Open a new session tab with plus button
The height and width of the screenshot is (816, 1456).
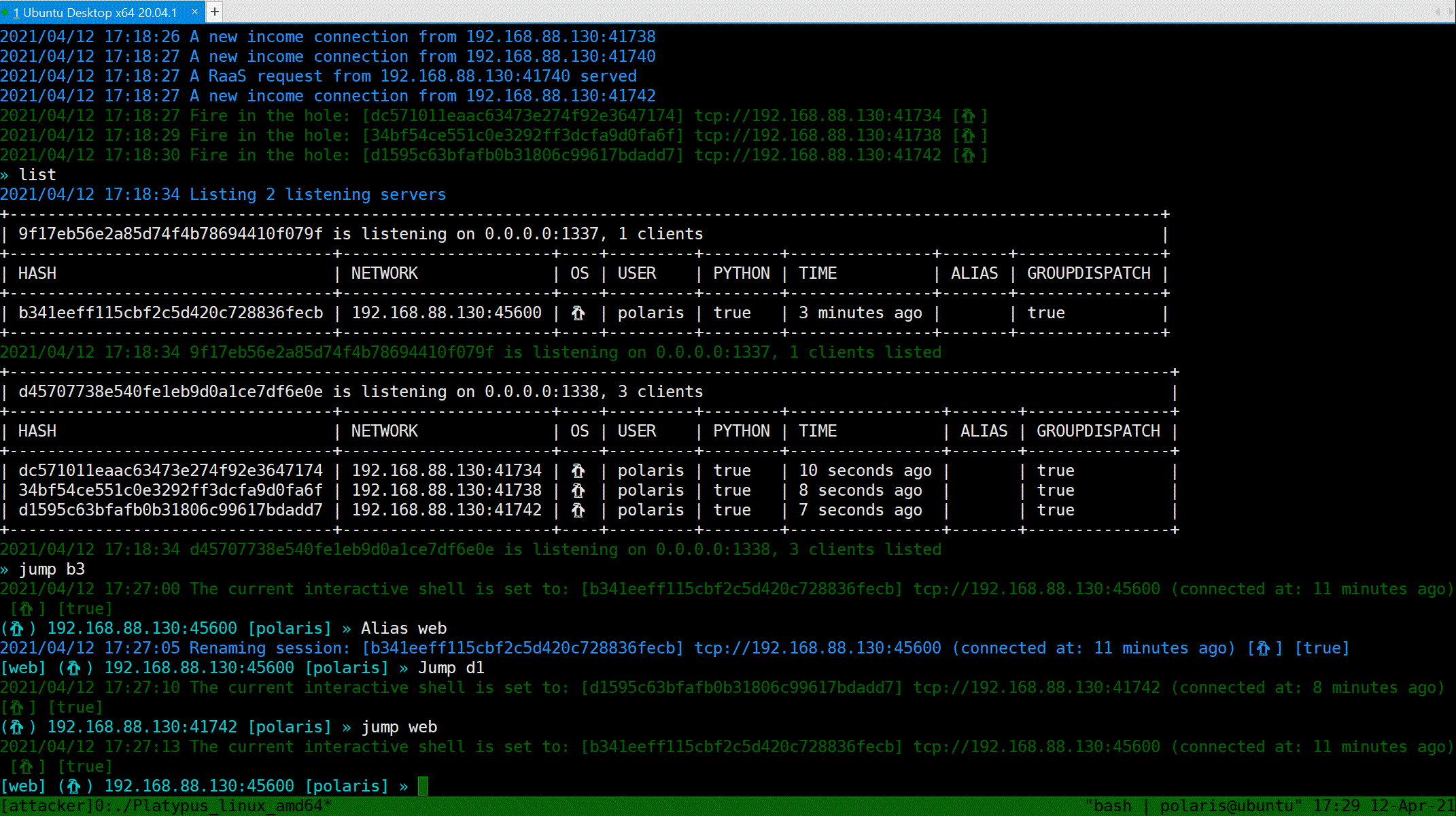pyautogui.click(x=214, y=12)
